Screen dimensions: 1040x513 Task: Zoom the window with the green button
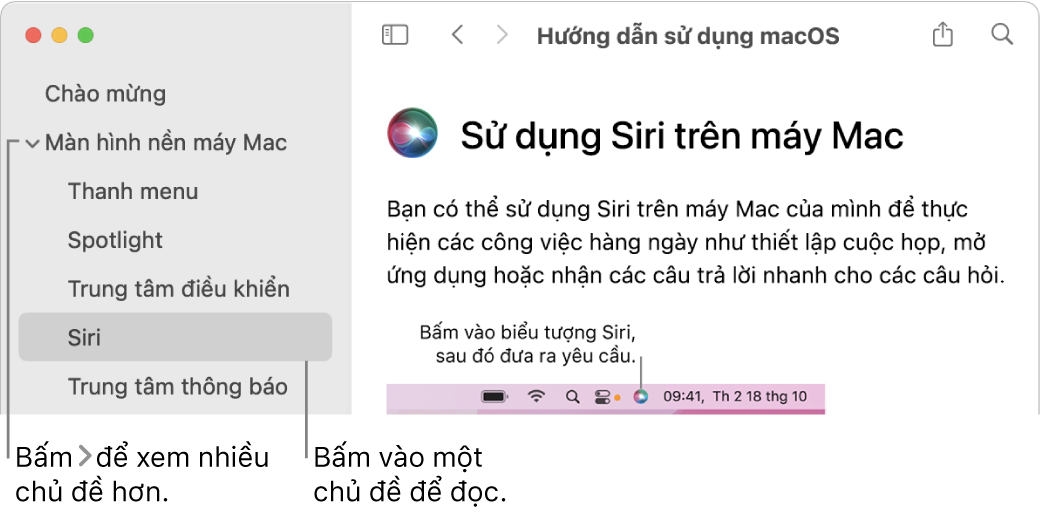(x=86, y=35)
